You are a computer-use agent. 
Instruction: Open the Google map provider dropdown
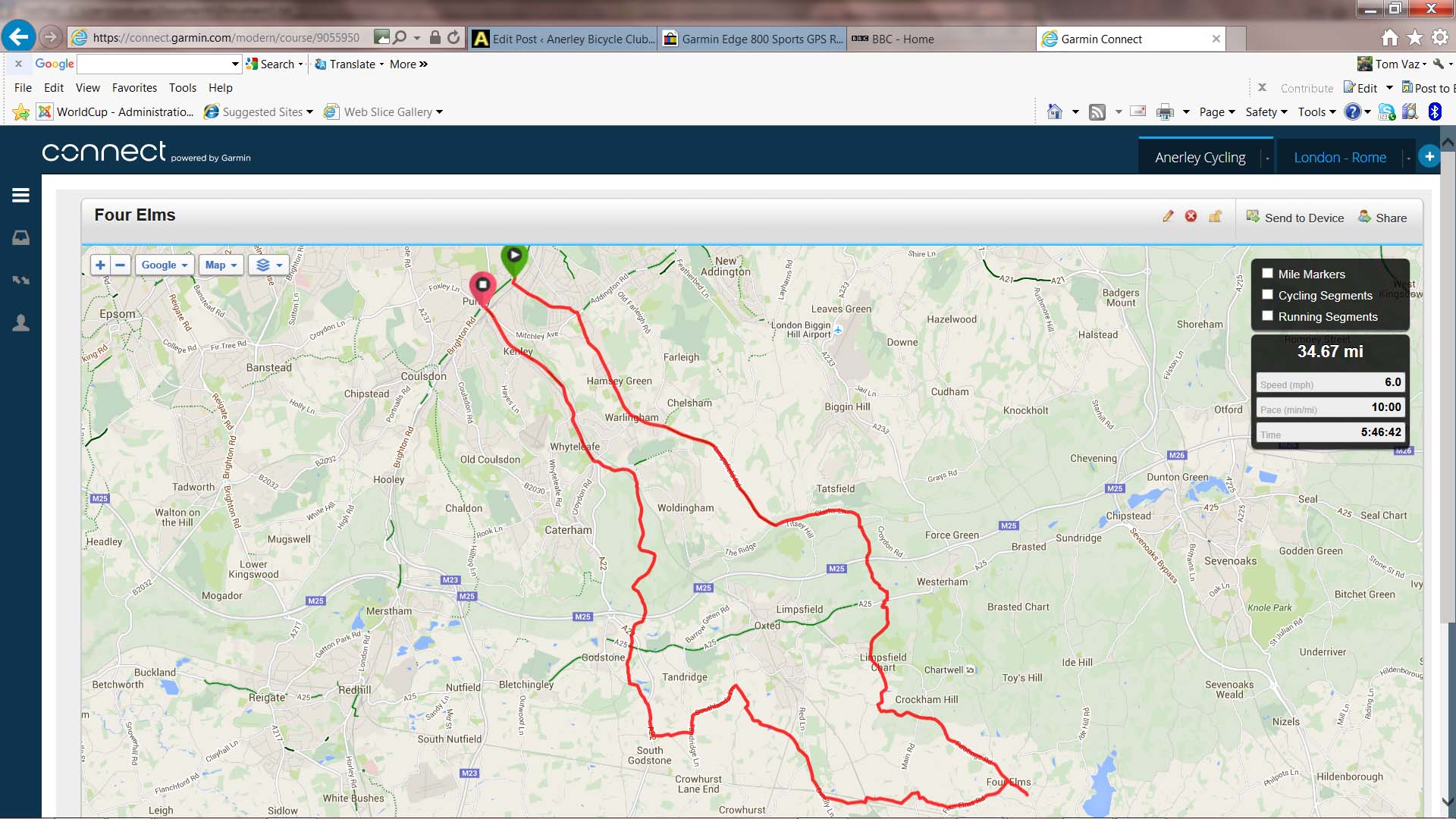click(164, 265)
